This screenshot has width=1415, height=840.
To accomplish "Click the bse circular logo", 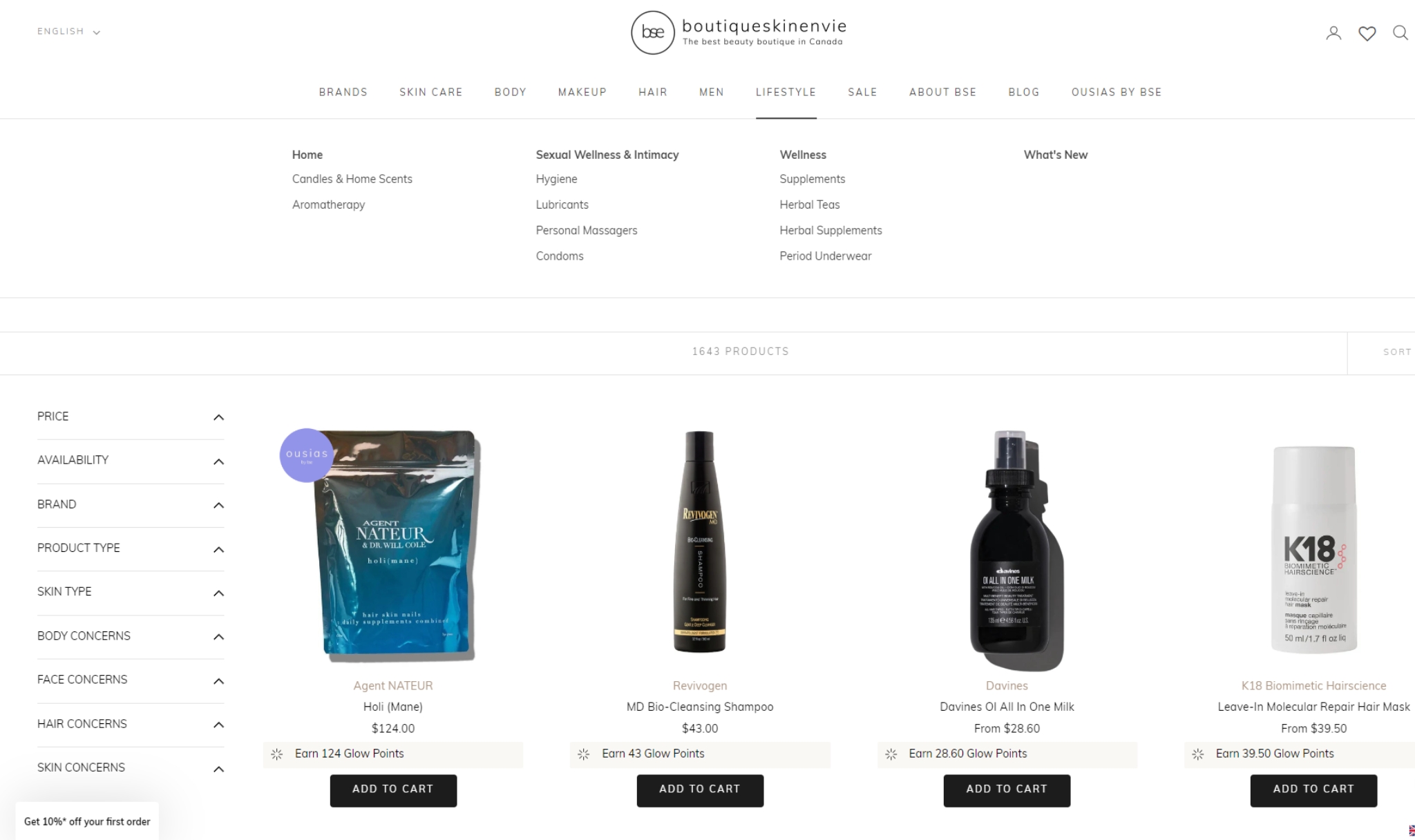I will coord(652,32).
